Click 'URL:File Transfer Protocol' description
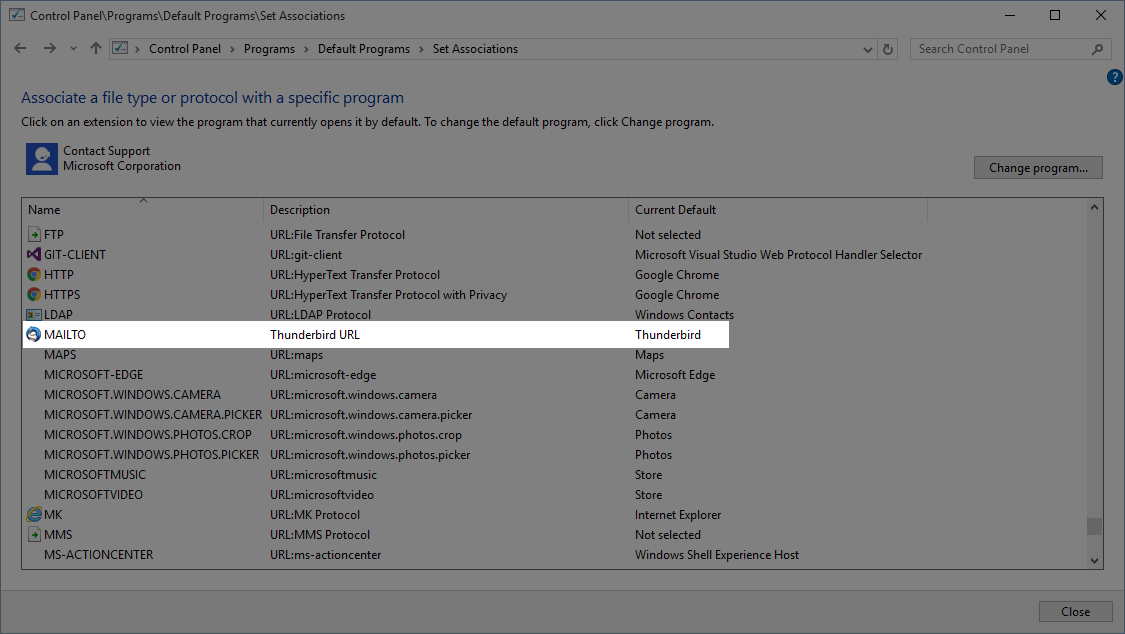 tap(337, 235)
